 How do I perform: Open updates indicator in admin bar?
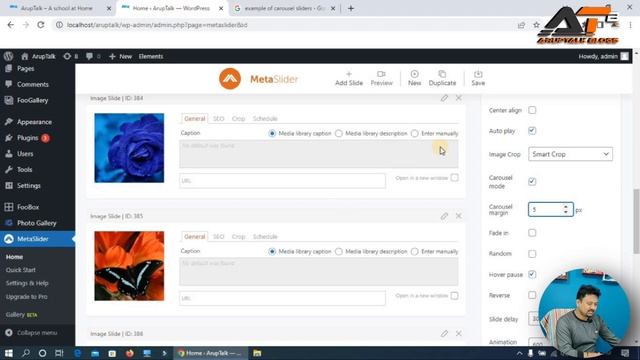(x=71, y=56)
